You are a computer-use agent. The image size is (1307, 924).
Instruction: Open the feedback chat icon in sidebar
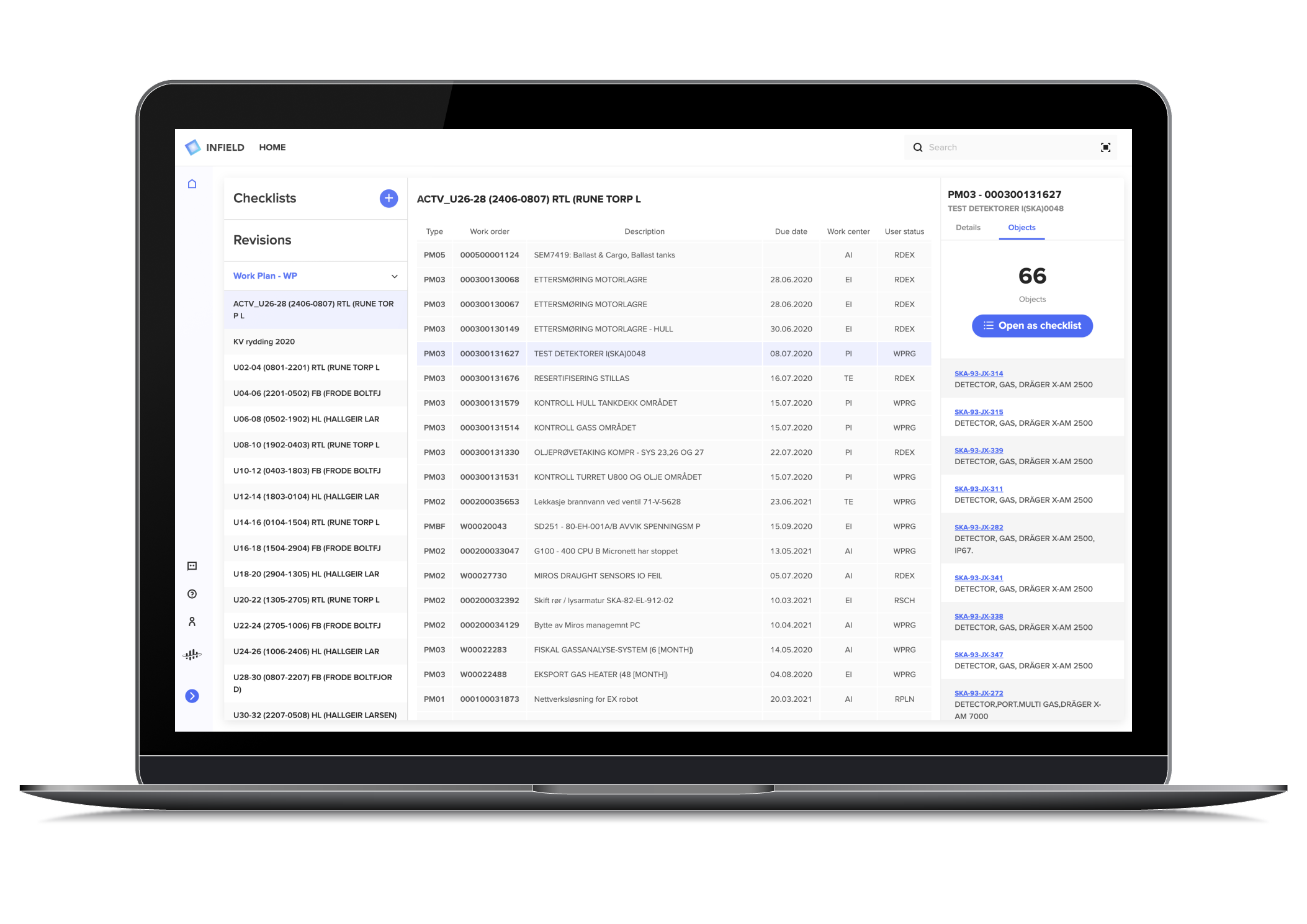(192, 566)
